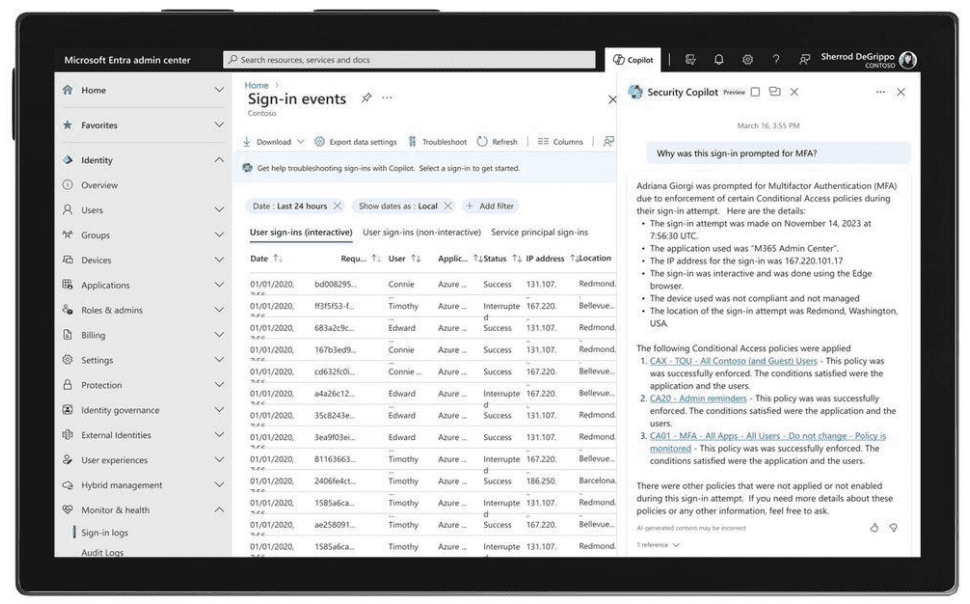Sort table by Date column

[266, 259]
